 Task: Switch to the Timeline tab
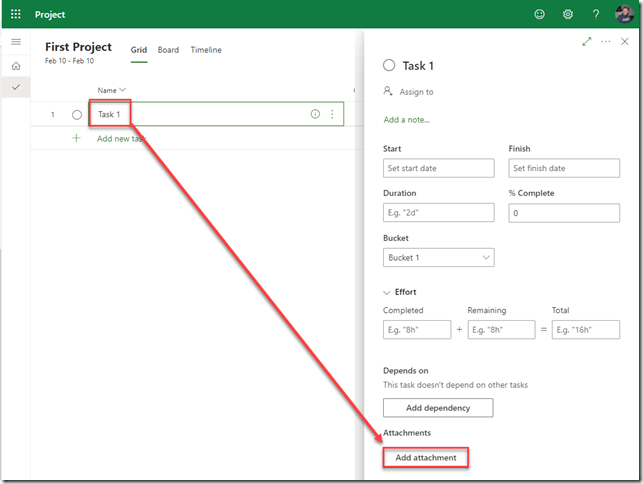tap(206, 50)
